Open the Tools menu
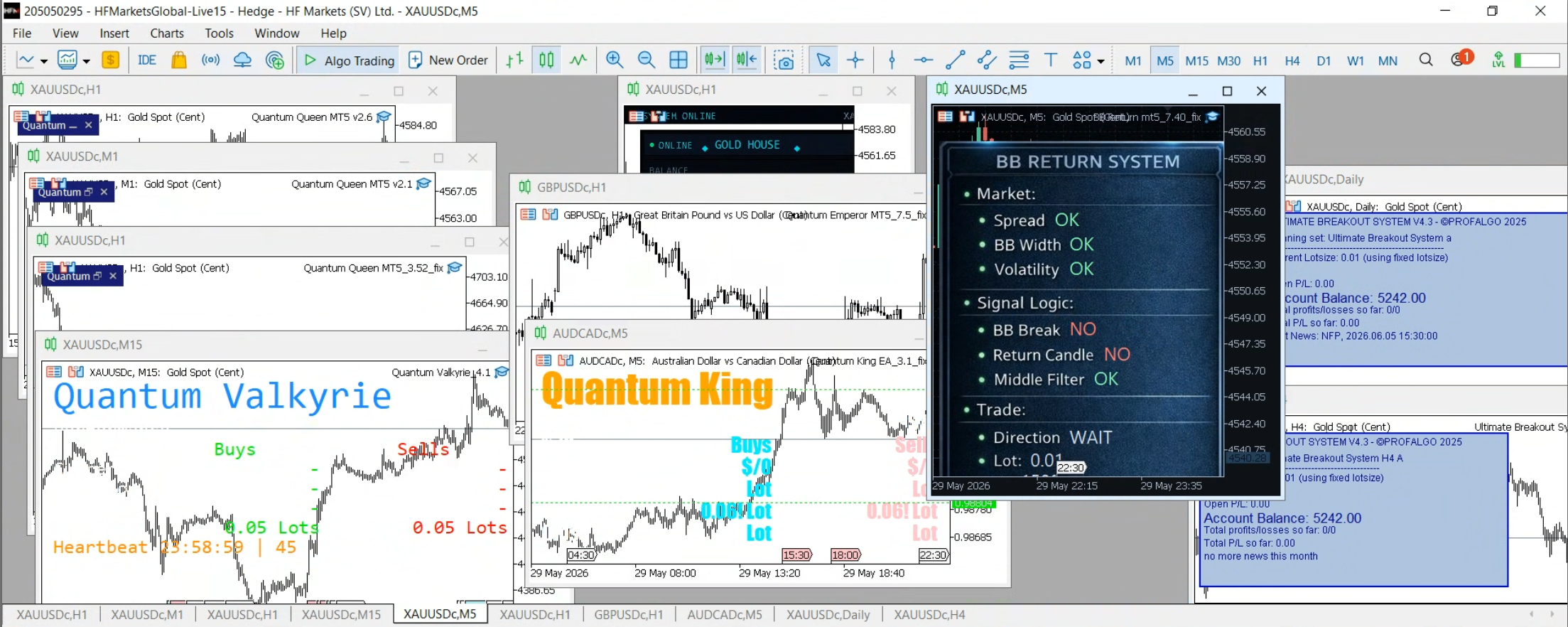Viewport: 1568px width, 627px height. pyautogui.click(x=219, y=33)
